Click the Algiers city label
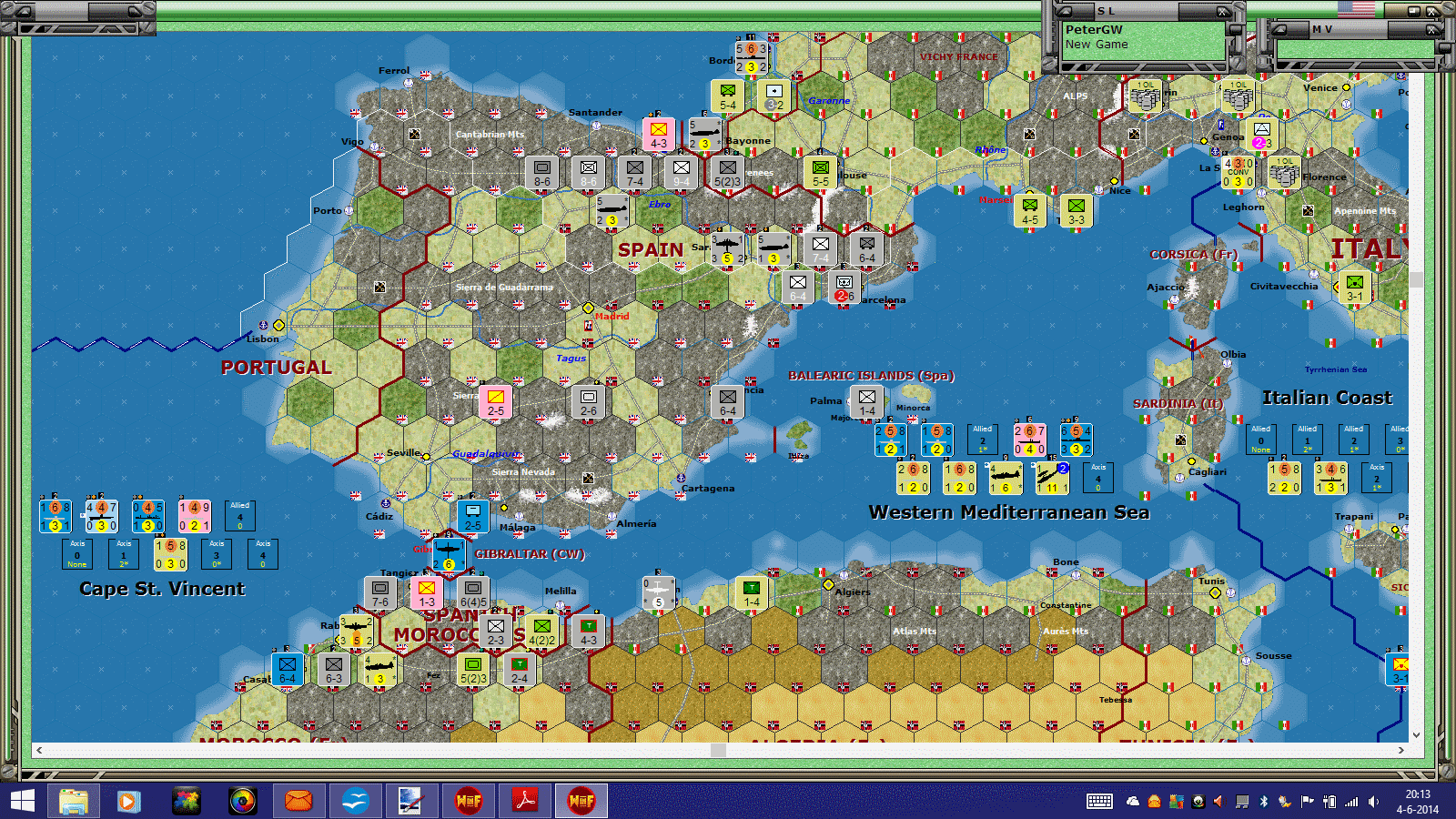This screenshot has width=1456, height=819. [x=853, y=591]
